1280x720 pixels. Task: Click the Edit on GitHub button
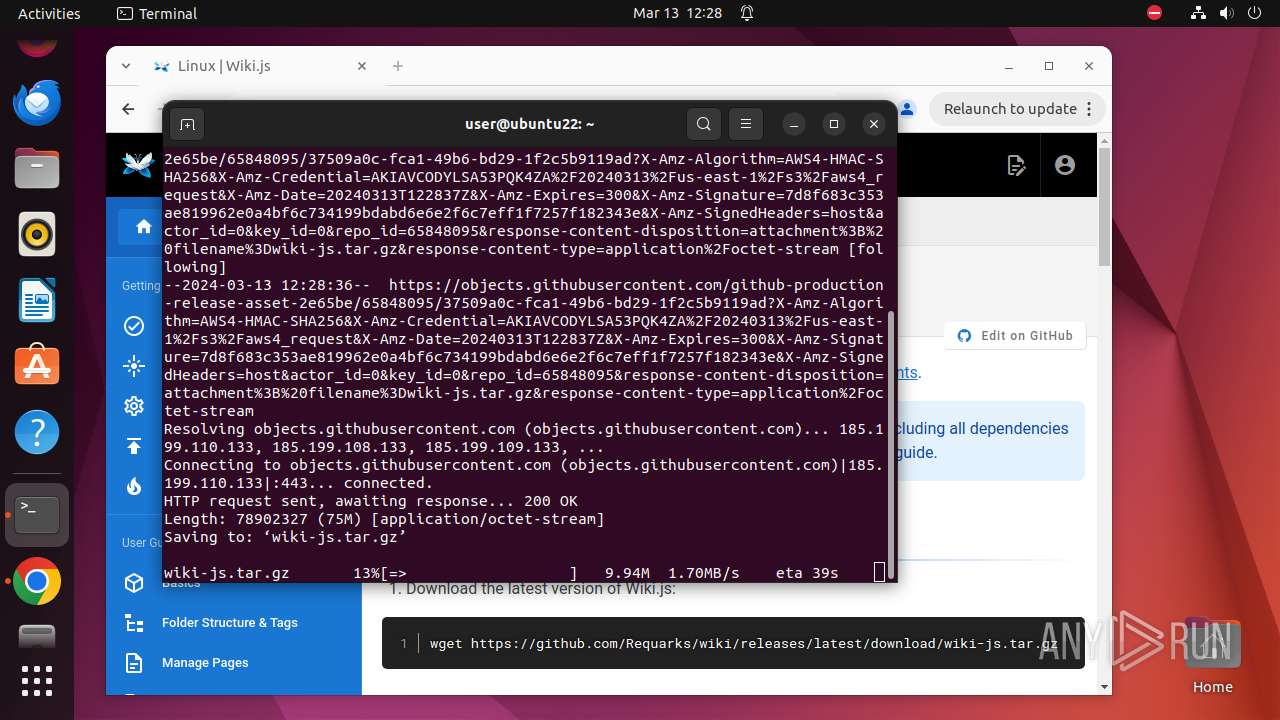pyautogui.click(x=1015, y=336)
